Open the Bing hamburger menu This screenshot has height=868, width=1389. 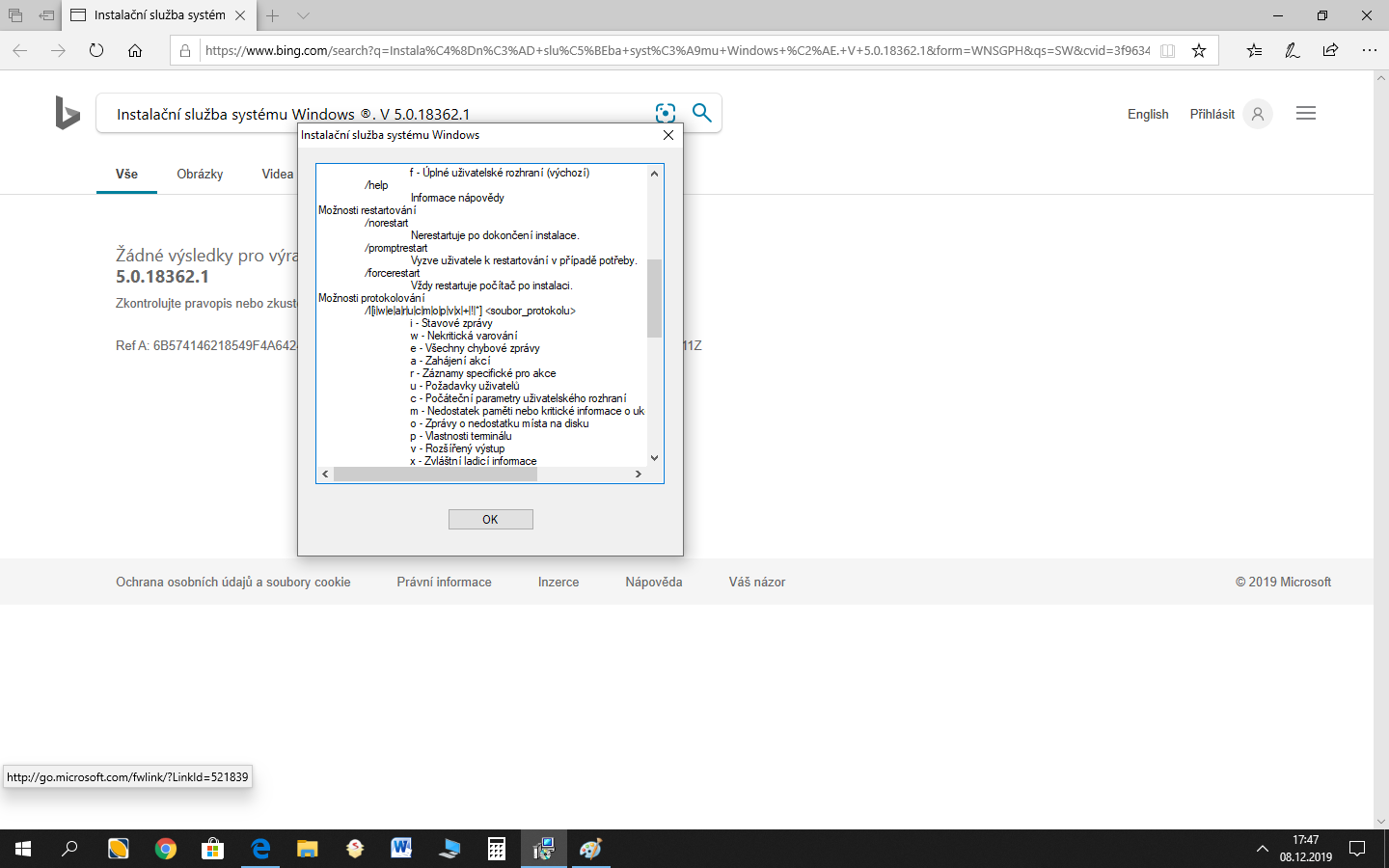(1306, 113)
